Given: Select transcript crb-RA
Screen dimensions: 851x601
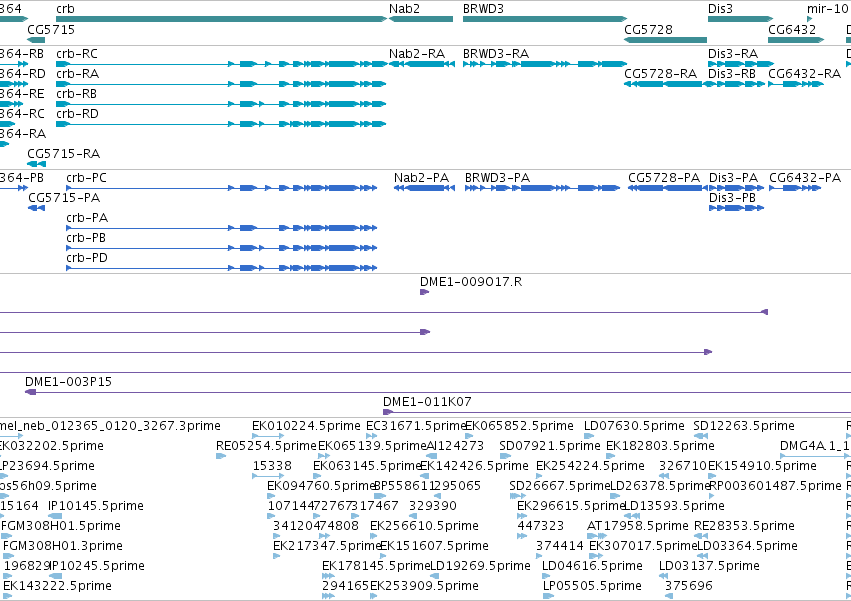Looking at the screenshot, I should point(221,84).
